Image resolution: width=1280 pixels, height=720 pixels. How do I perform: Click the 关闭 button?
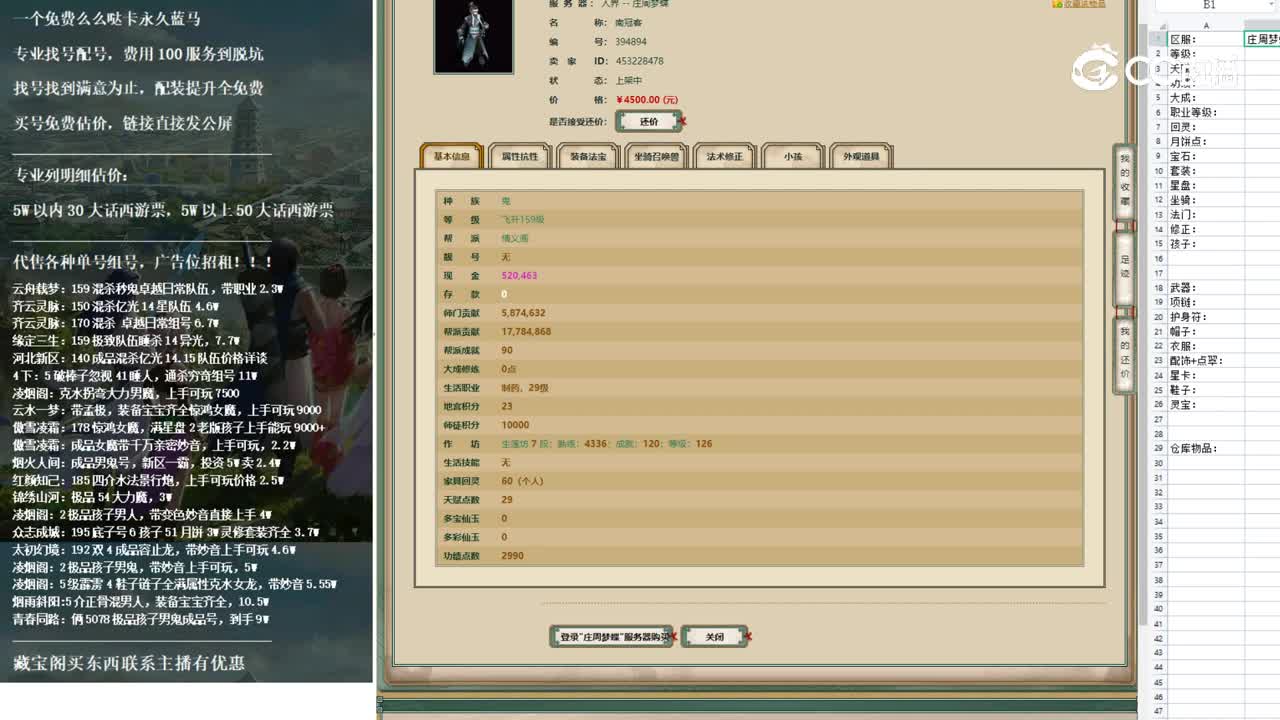714,637
